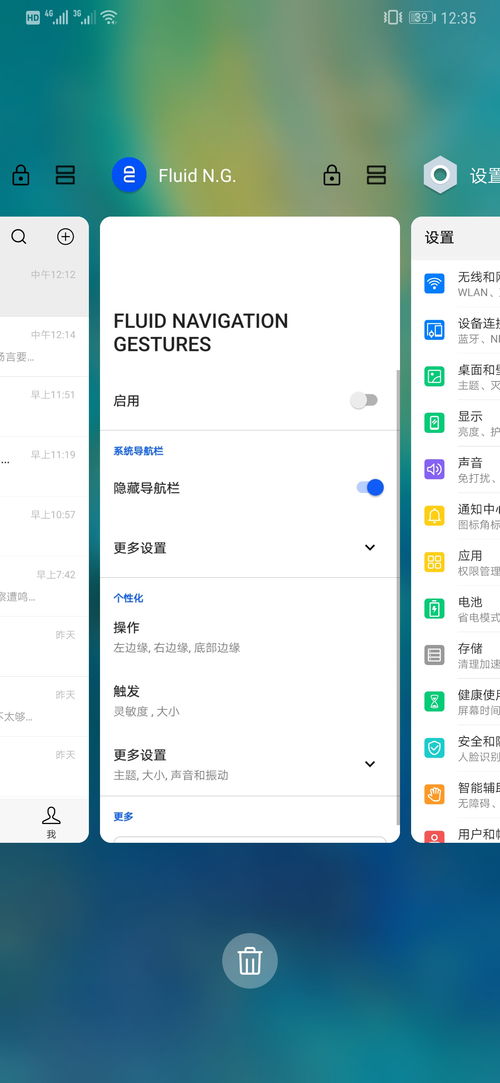
Task: Tap the blue Fluid N.G. app icon
Action: (x=129, y=175)
